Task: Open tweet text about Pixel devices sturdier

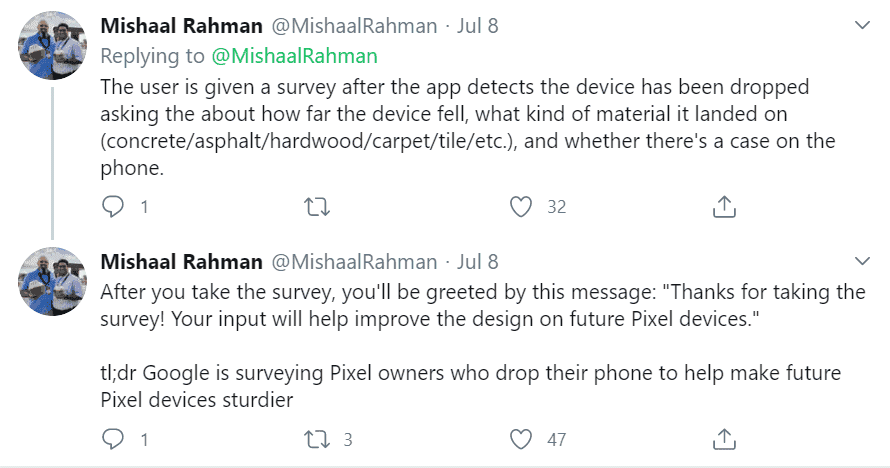Action: [x=471, y=386]
